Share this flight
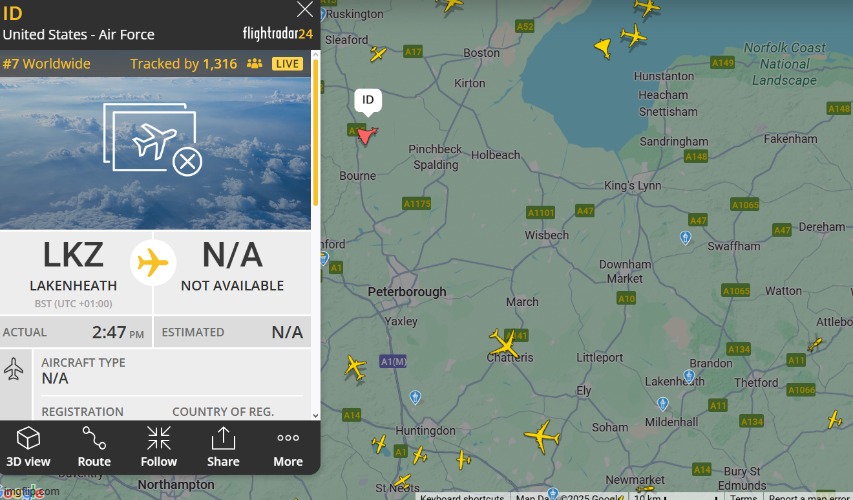 (x=223, y=446)
